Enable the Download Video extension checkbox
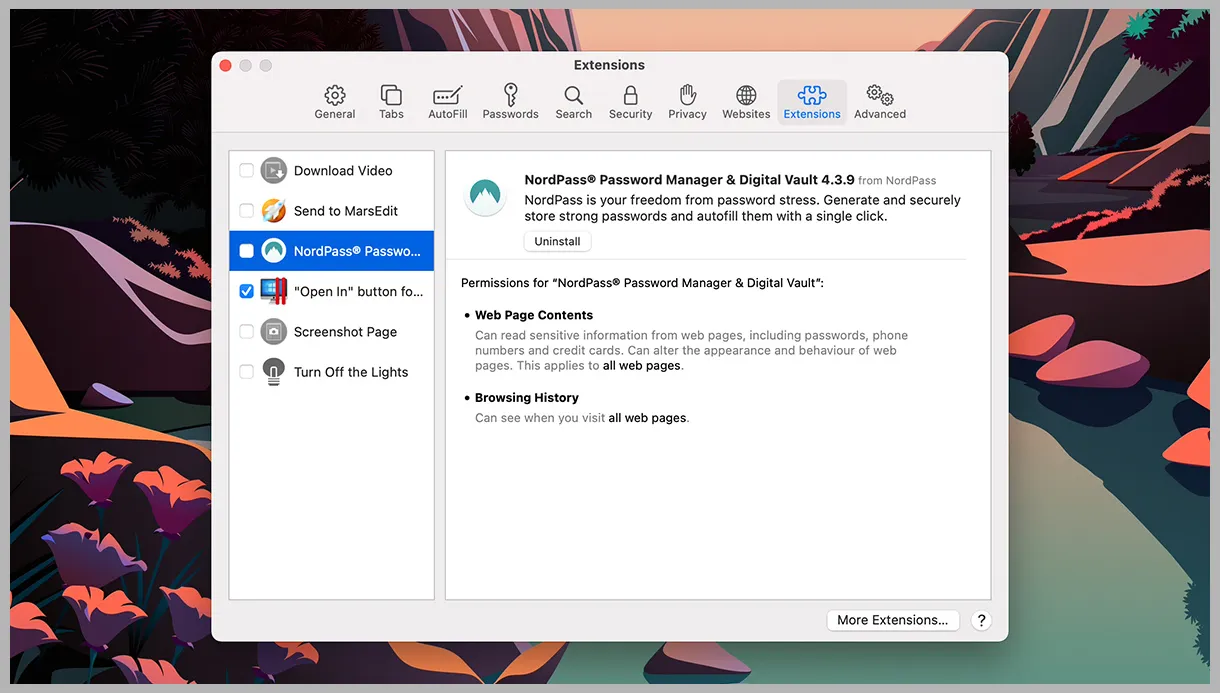The width and height of the screenshot is (1220, 693). click(246, 171)
